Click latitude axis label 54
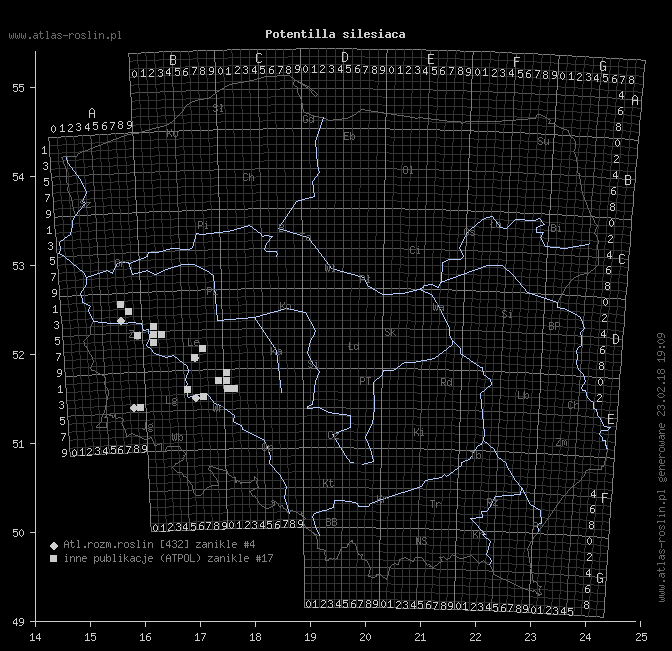The height and width of the screenshot is (651, 672). coord(18,177)
